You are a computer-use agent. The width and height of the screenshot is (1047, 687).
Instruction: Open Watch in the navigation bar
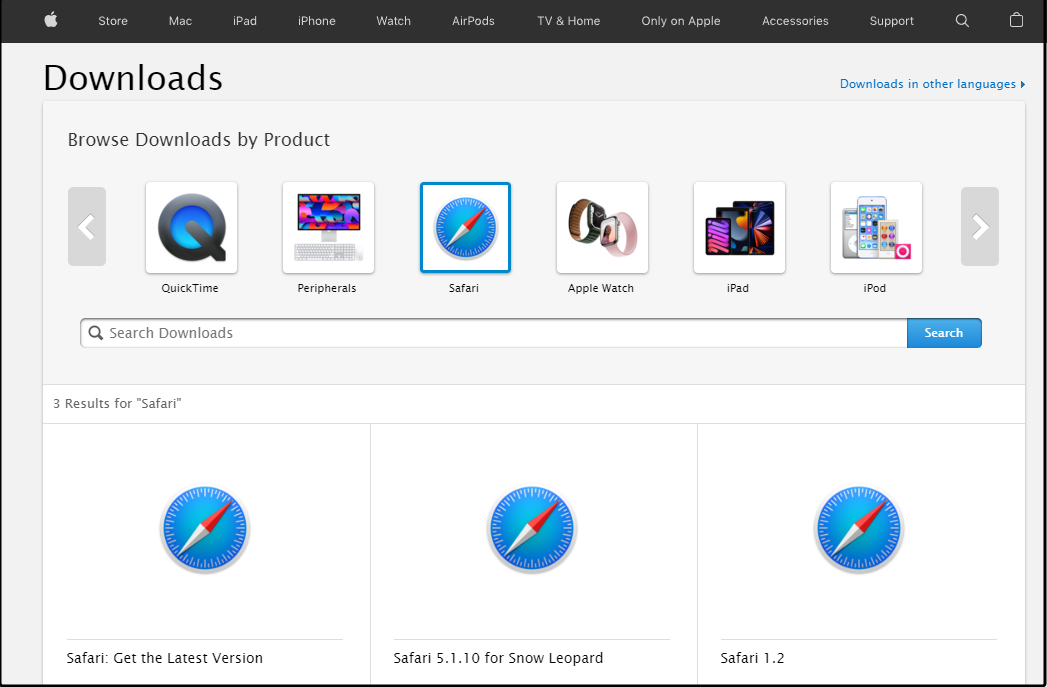click(393, 21)
